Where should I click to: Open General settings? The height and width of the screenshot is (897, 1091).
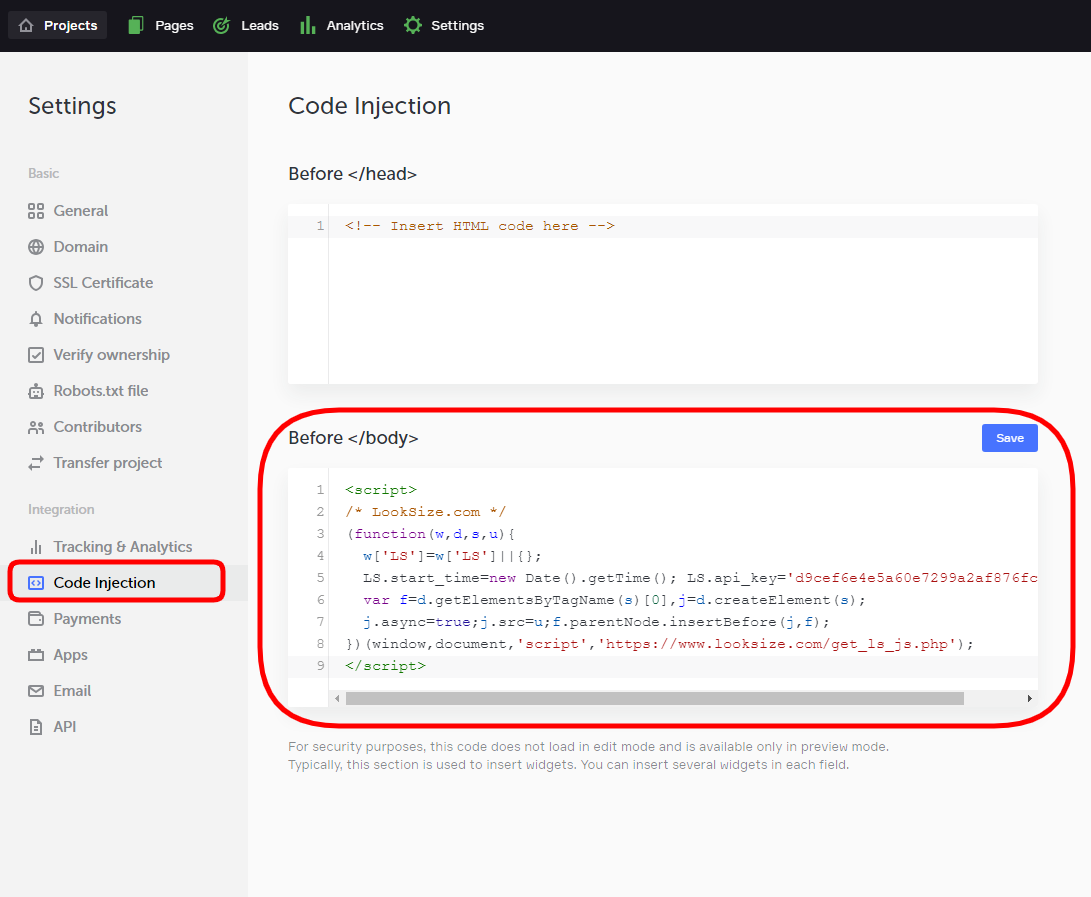pyautogui.click(x=68, y=211)
